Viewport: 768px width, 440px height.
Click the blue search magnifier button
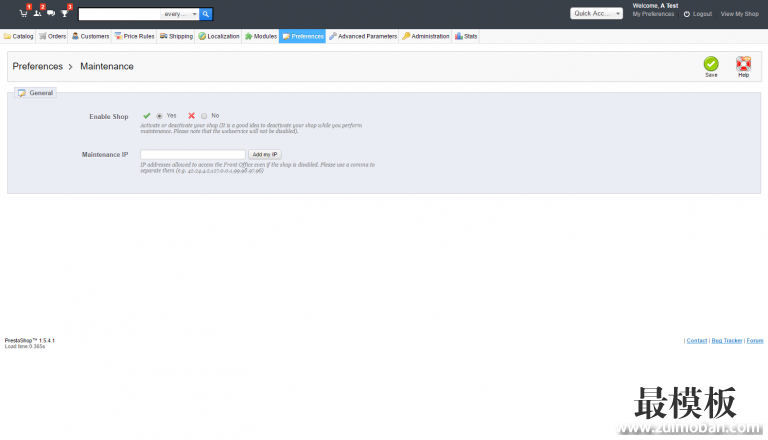(x=206, y=14)
